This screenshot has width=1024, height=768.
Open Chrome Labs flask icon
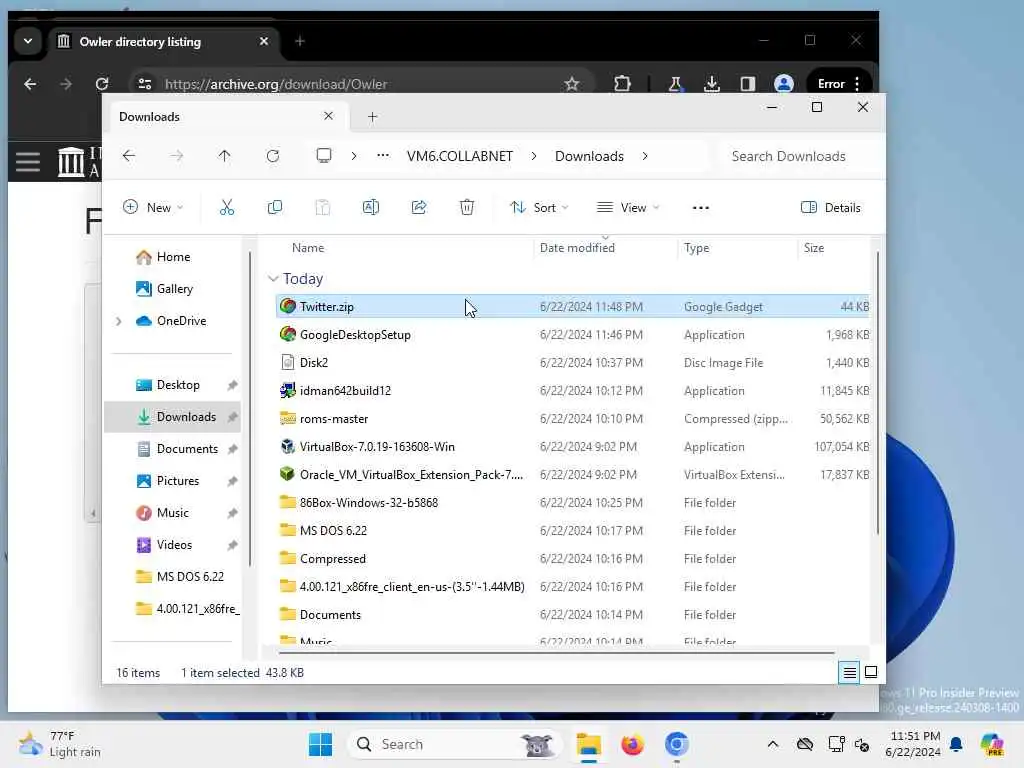(x=676, y=84)
